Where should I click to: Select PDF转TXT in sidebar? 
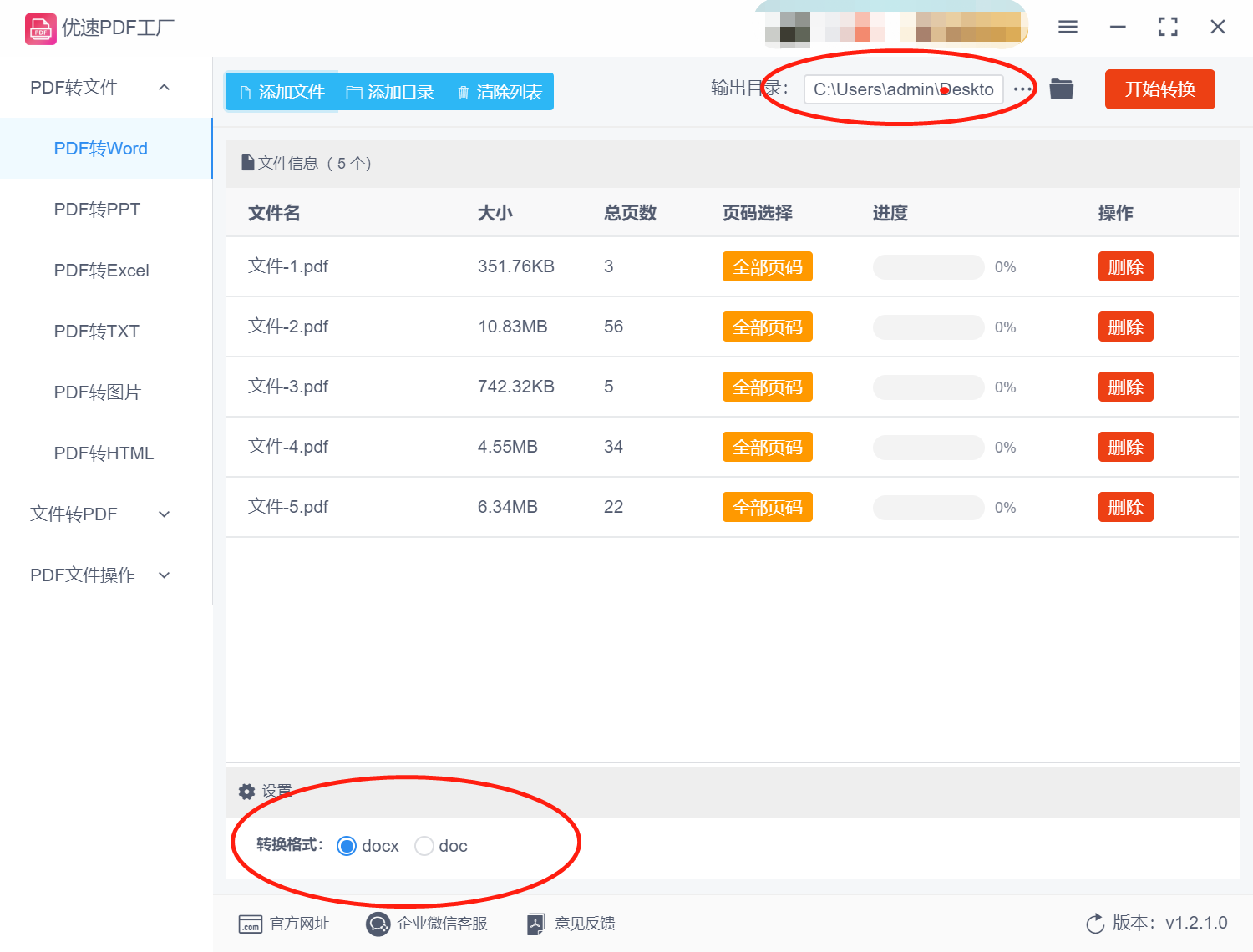click(x=105, y=332)
